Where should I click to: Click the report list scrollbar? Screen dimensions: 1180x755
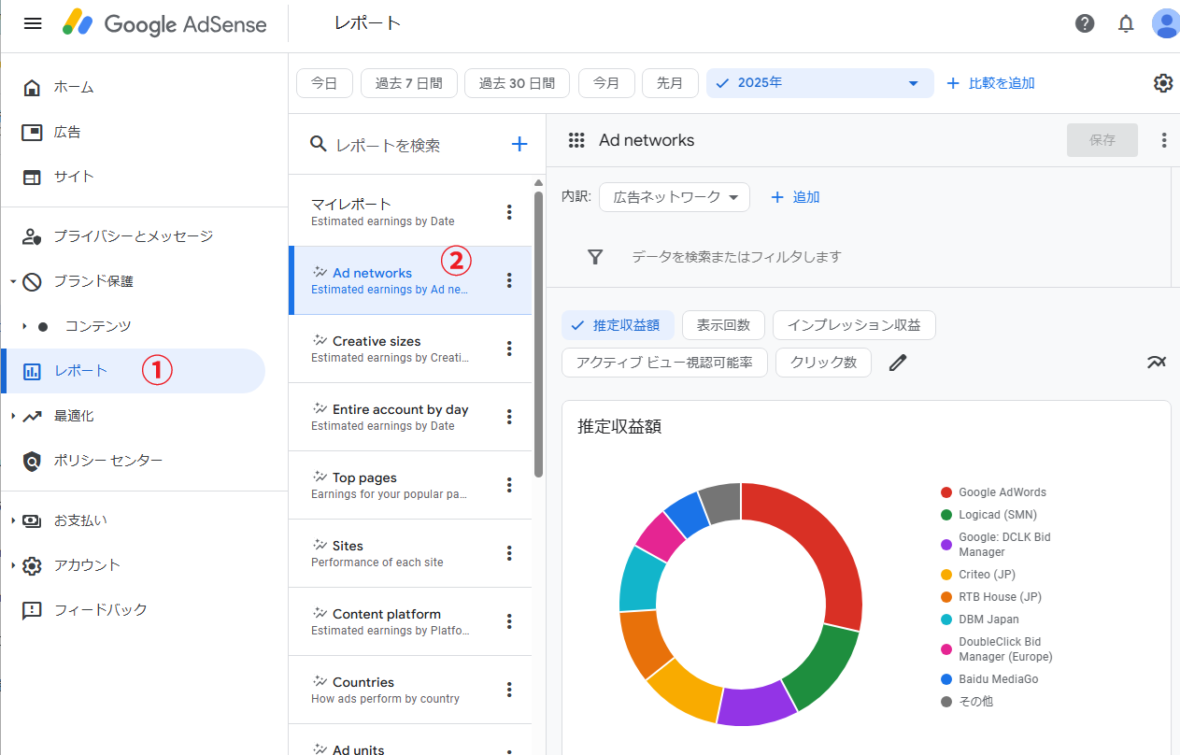pyautogui.click(x=538, y=335)
